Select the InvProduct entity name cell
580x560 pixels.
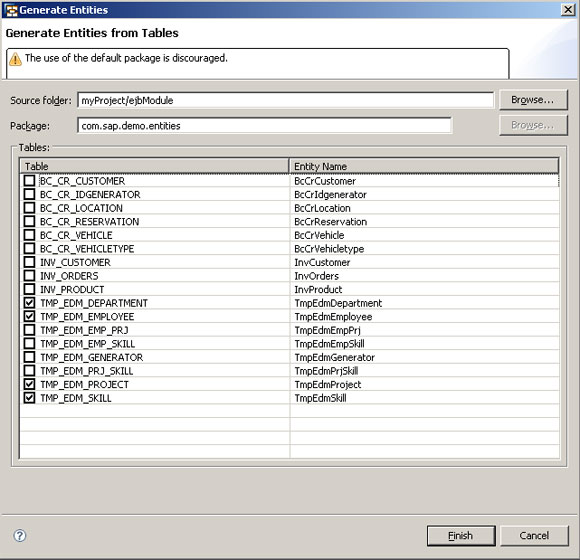coord(424,289)
